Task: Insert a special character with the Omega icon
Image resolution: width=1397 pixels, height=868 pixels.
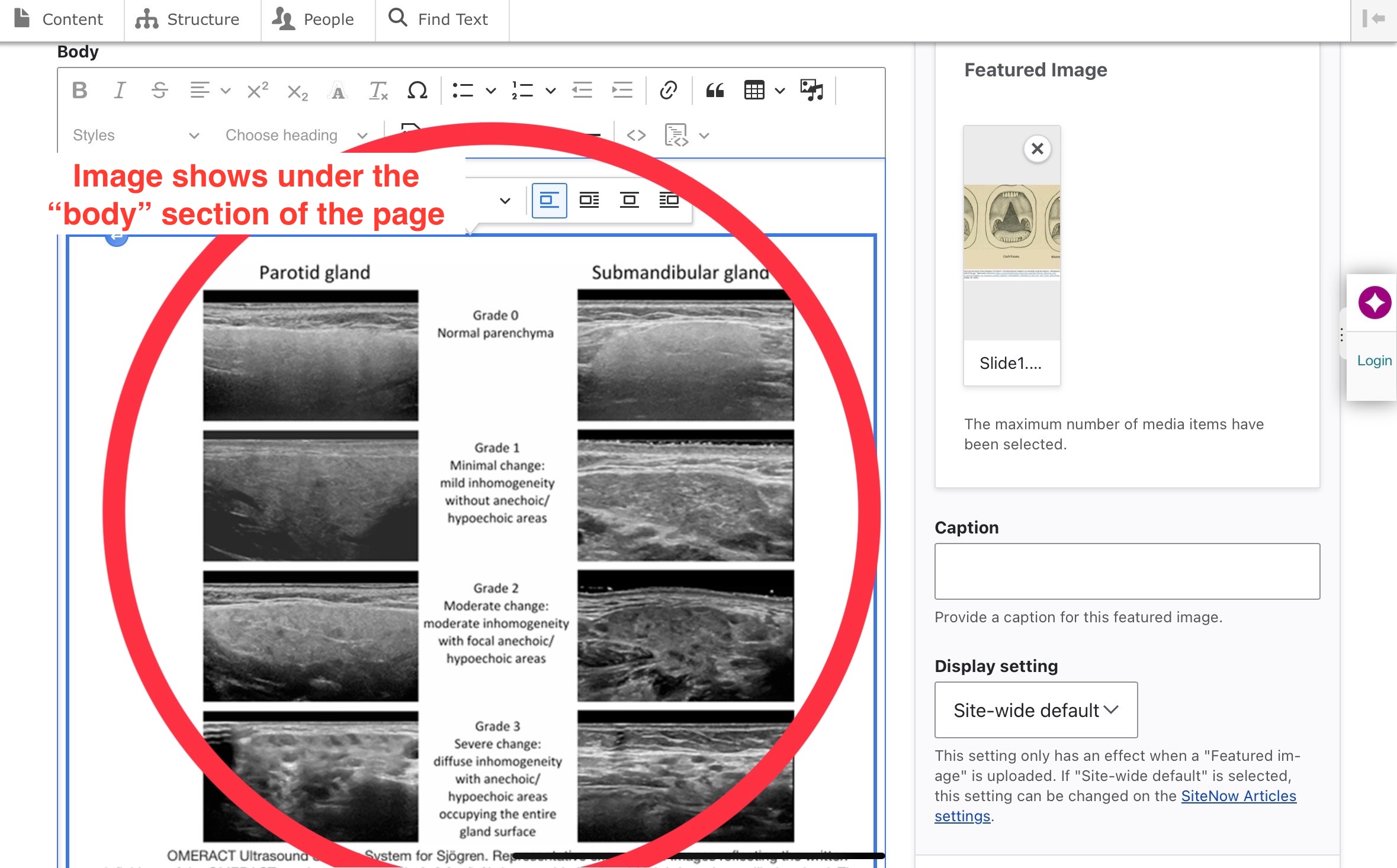Action: [x=418, y=90]
